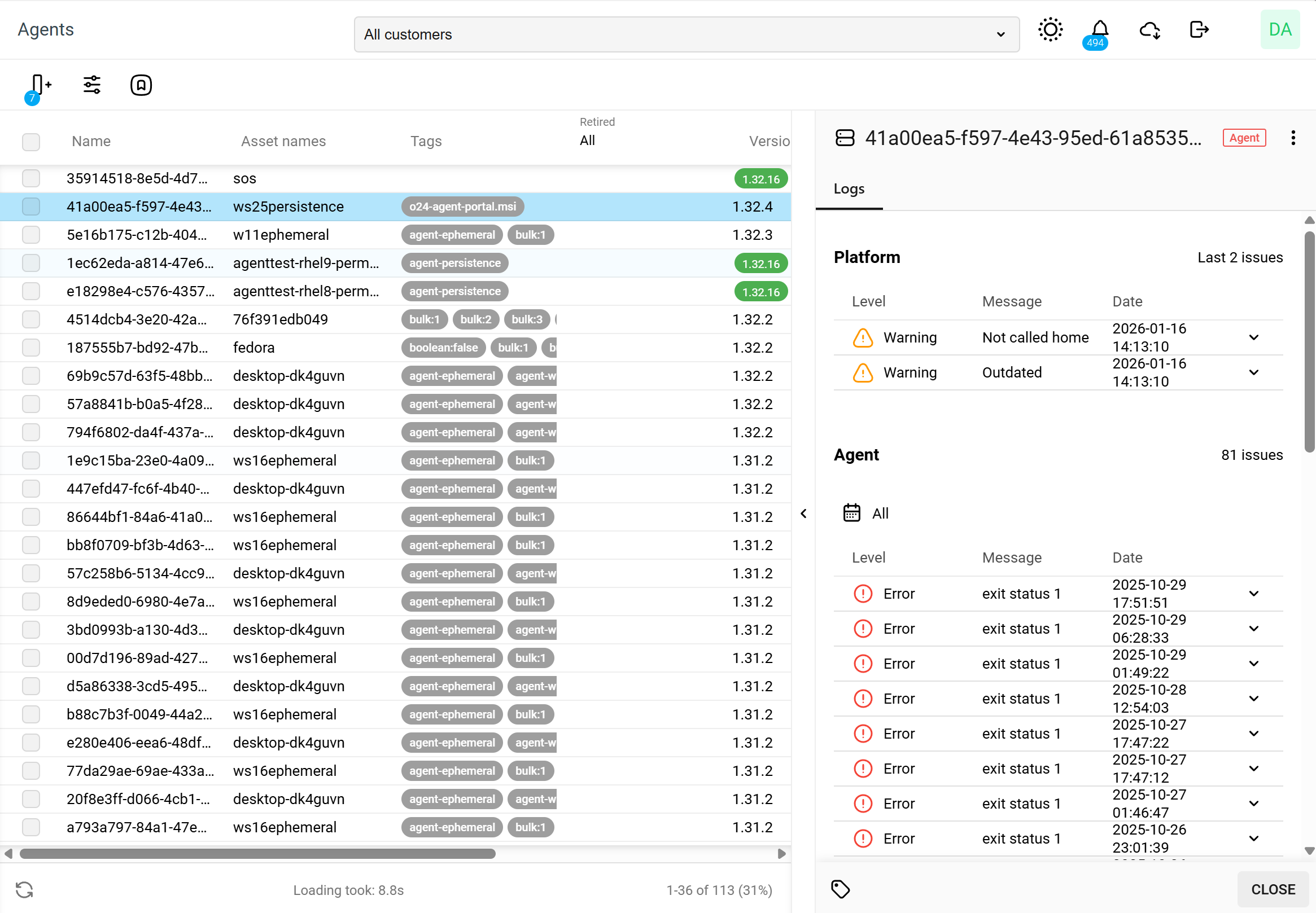Click the logout icon in header
Screen dimensions: 1316x913
(x=1198, y=30)
